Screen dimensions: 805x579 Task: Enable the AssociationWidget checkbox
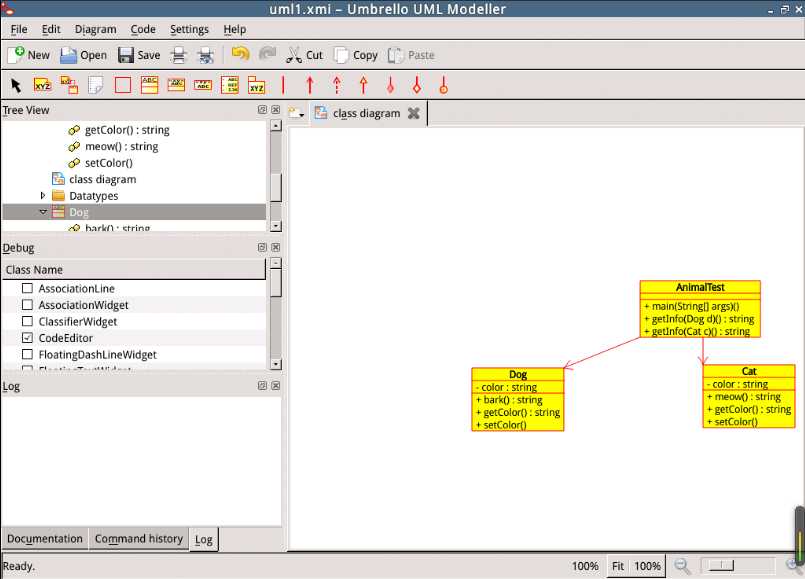click(x=27, y=305)
